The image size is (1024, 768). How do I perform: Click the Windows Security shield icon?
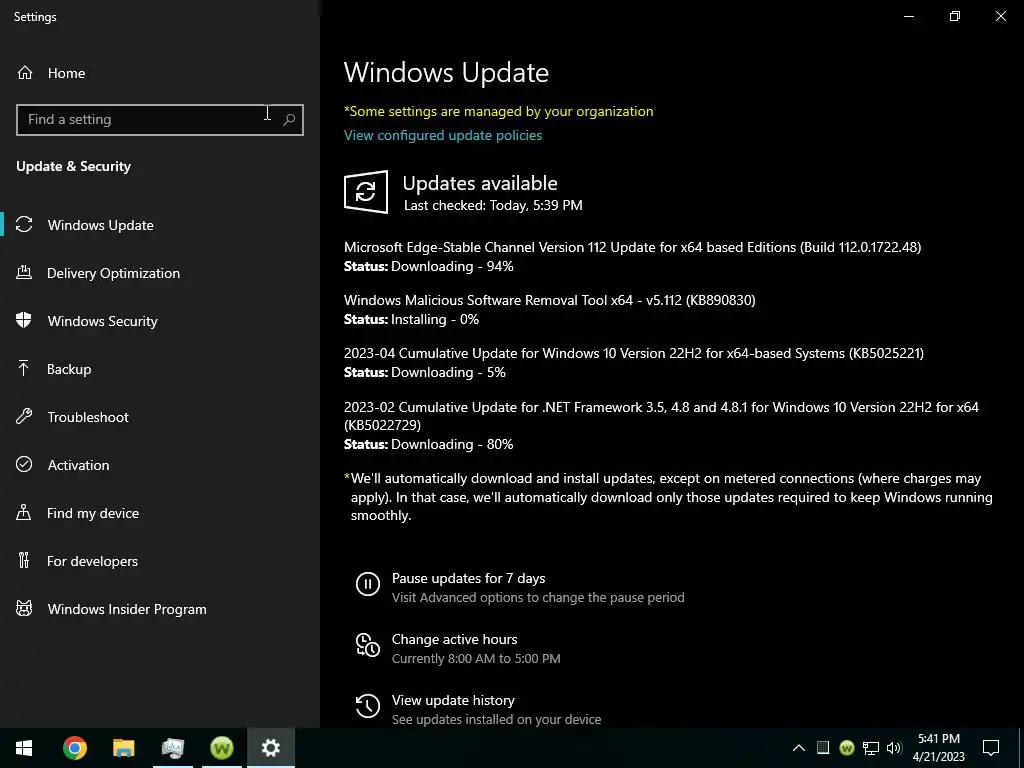[24, 321]
